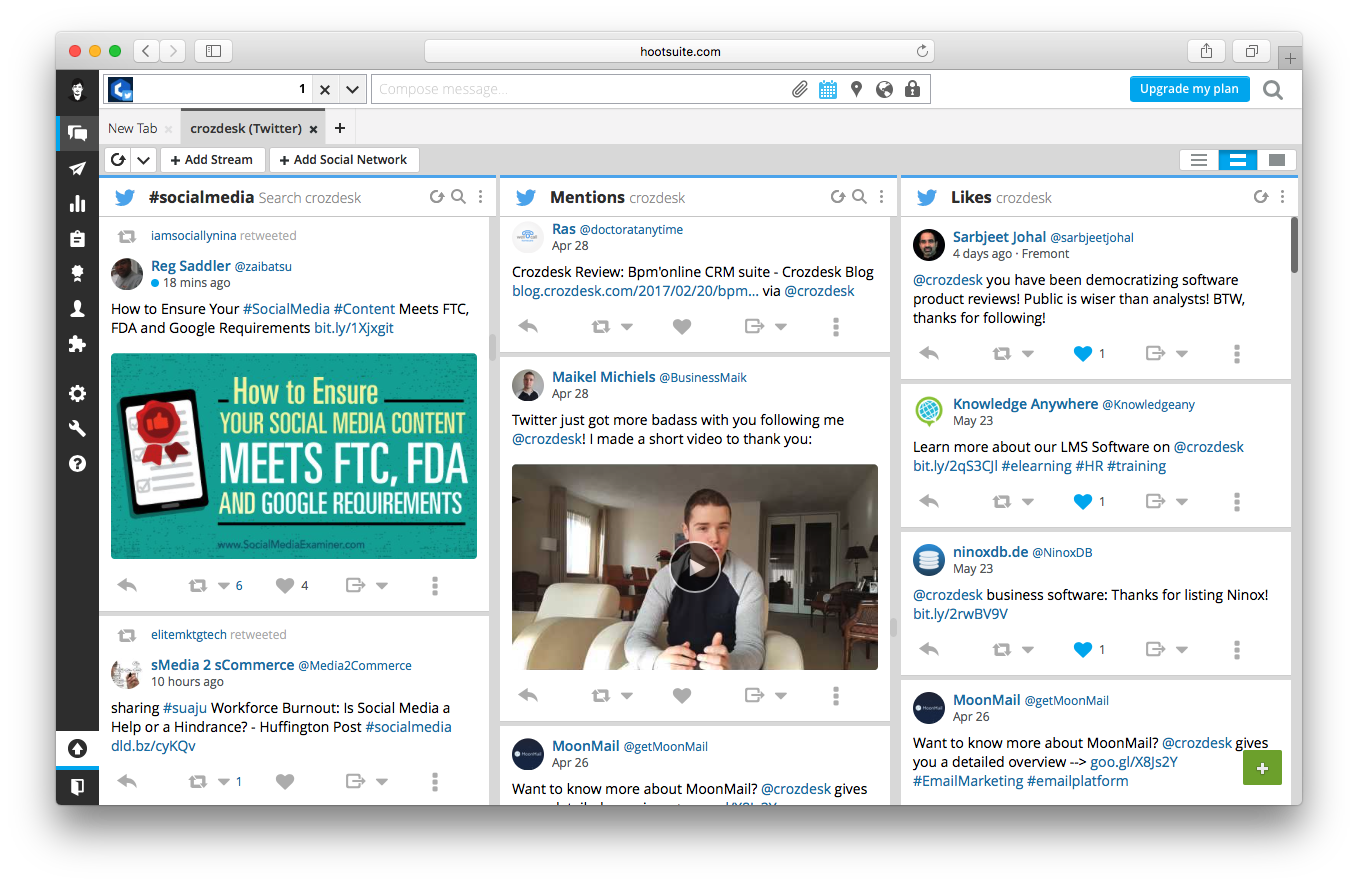Open the #elearning hashtag link

pyautogui.click(x=1036, y=466)
